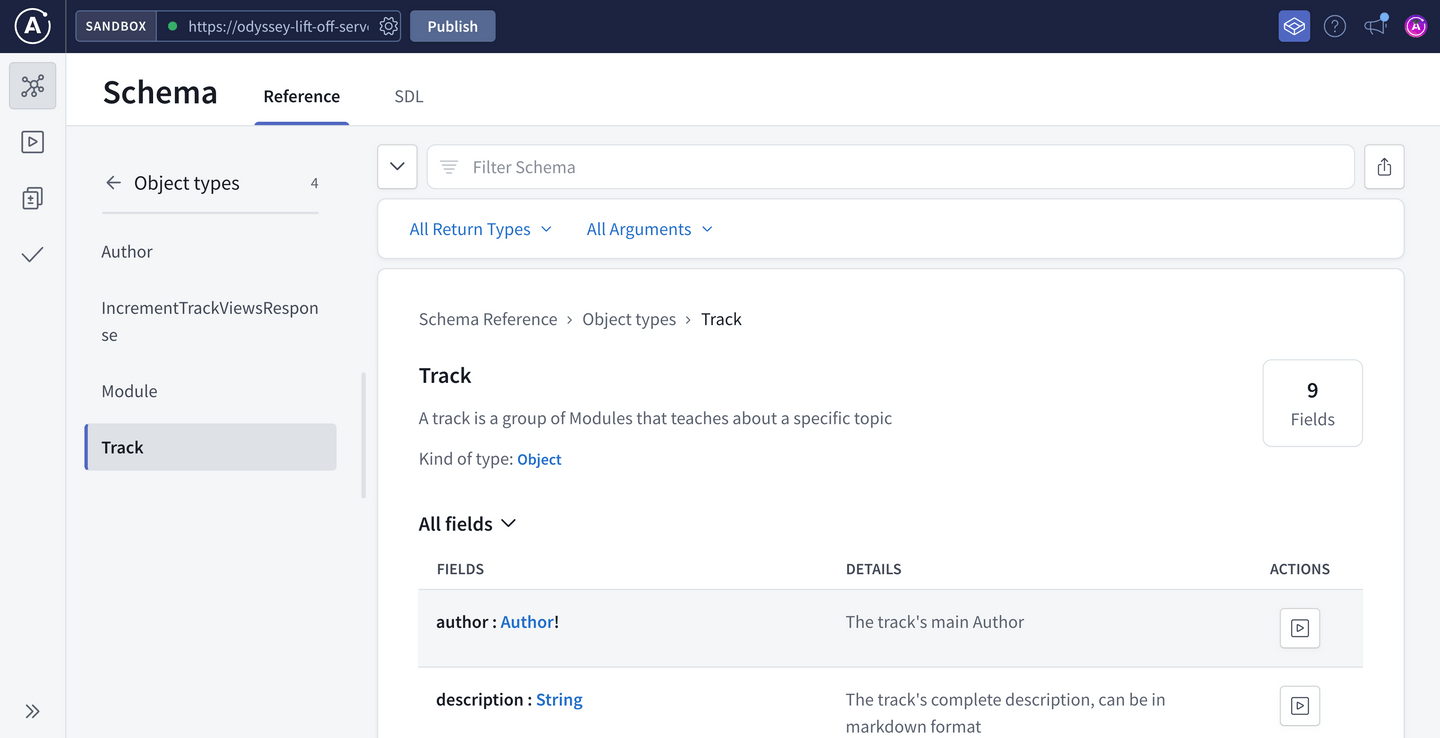Run the description field in Explorer

1299,706
